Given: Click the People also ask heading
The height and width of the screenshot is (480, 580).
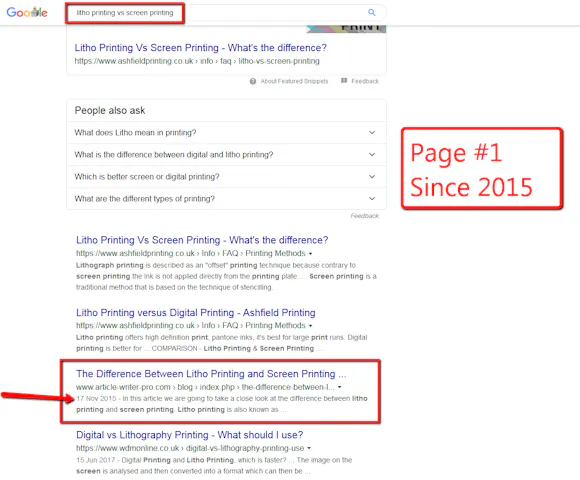Looking at the screenshot, I should [x=109, y=111].
